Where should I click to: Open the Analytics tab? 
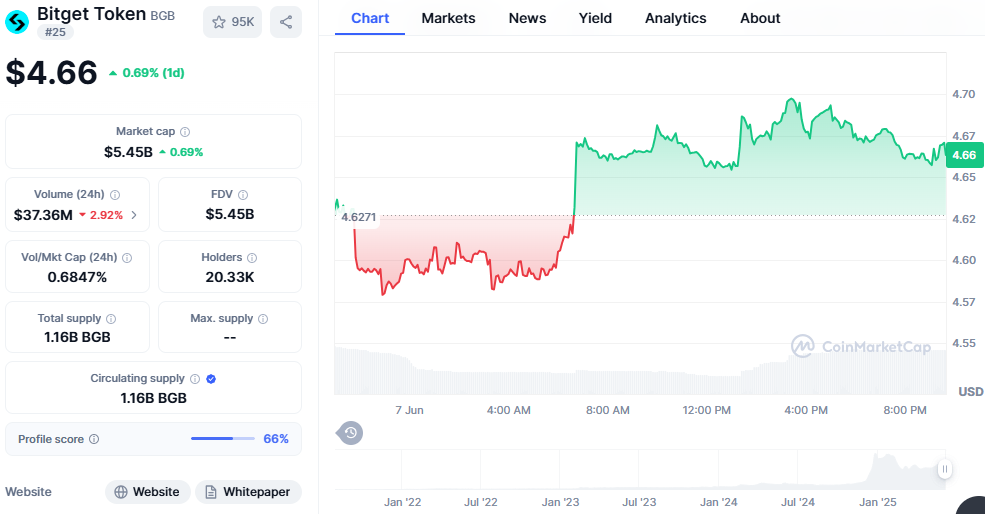point(676,18)
